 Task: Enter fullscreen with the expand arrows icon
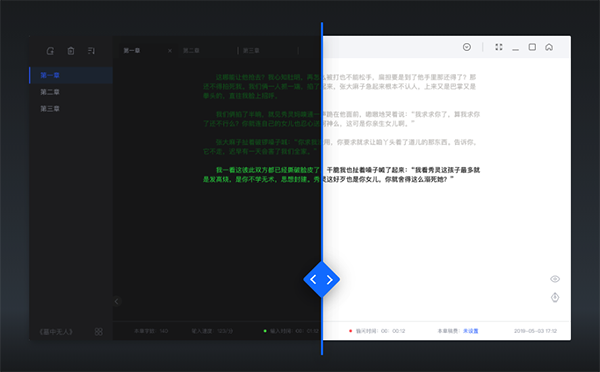pyautogui.click(x=499, y=47)
